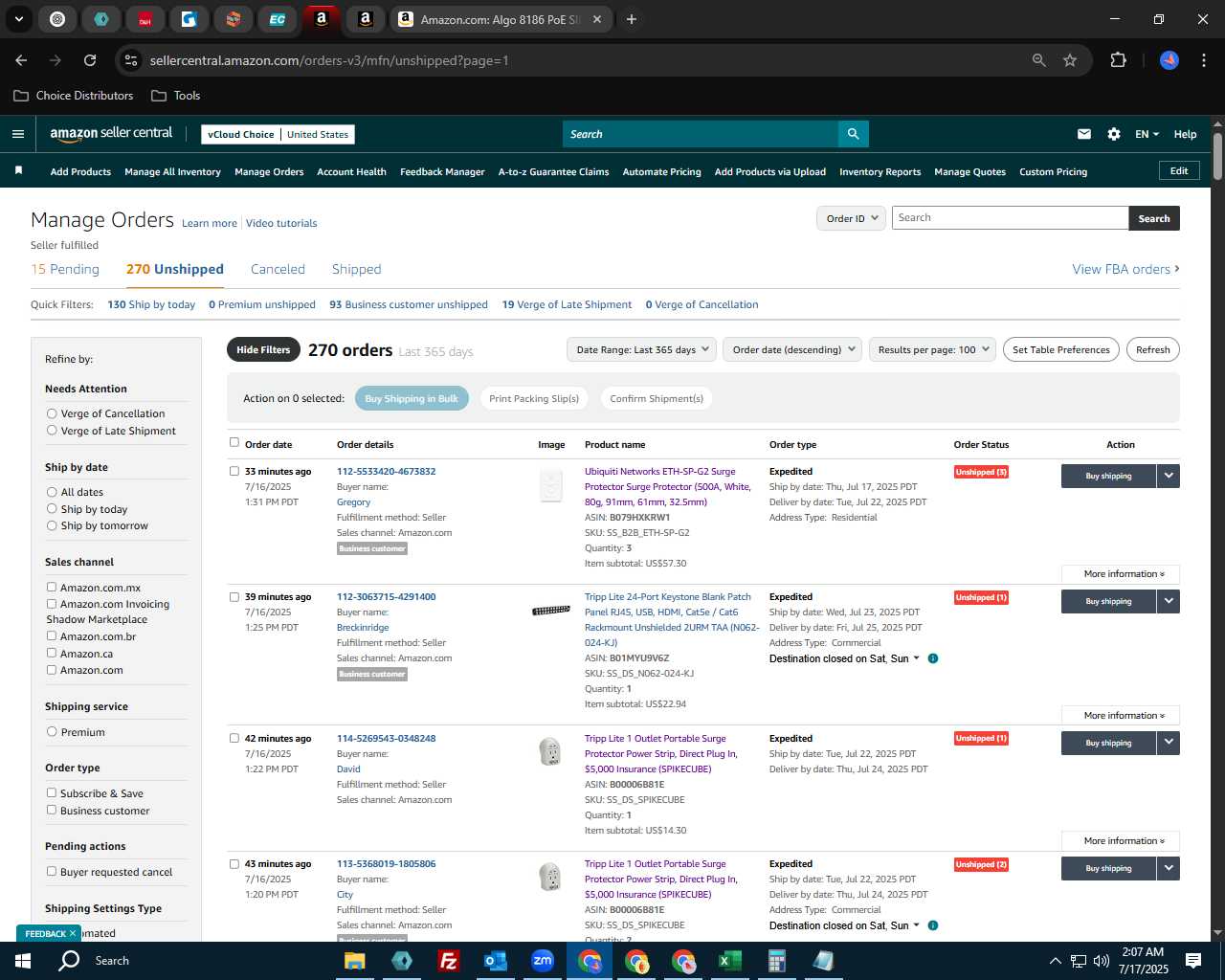The height and width of the screenshot is (980, 1225).
Task: Open the View FBA orders link
Action: [x=1125, y=269]
